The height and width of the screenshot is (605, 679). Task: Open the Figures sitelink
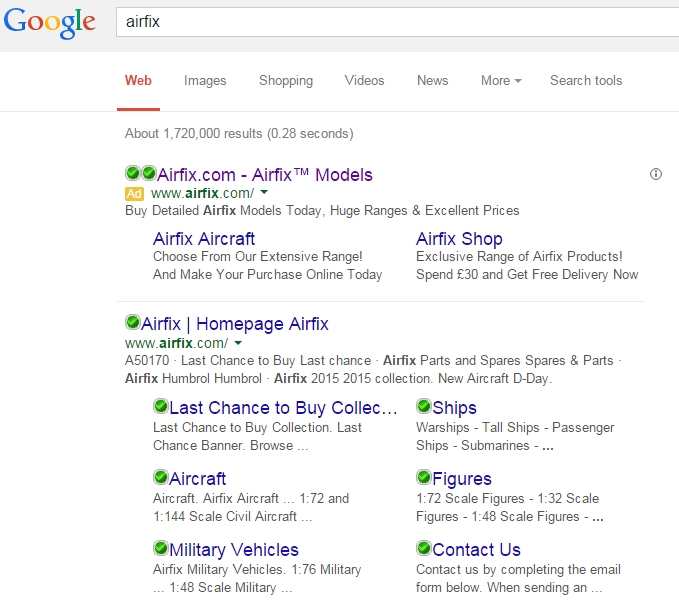(x=462, y=479)
